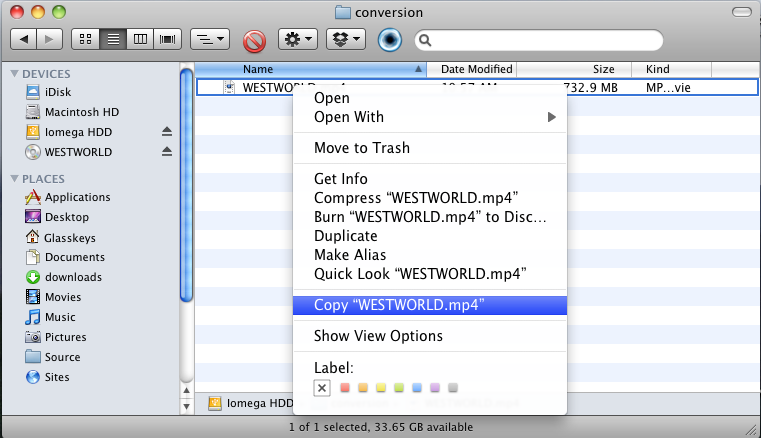Eject the Iomega HDD drive
Image resolution: width=761 pixels, height=438 pixels.
click(x=167, y=132)
